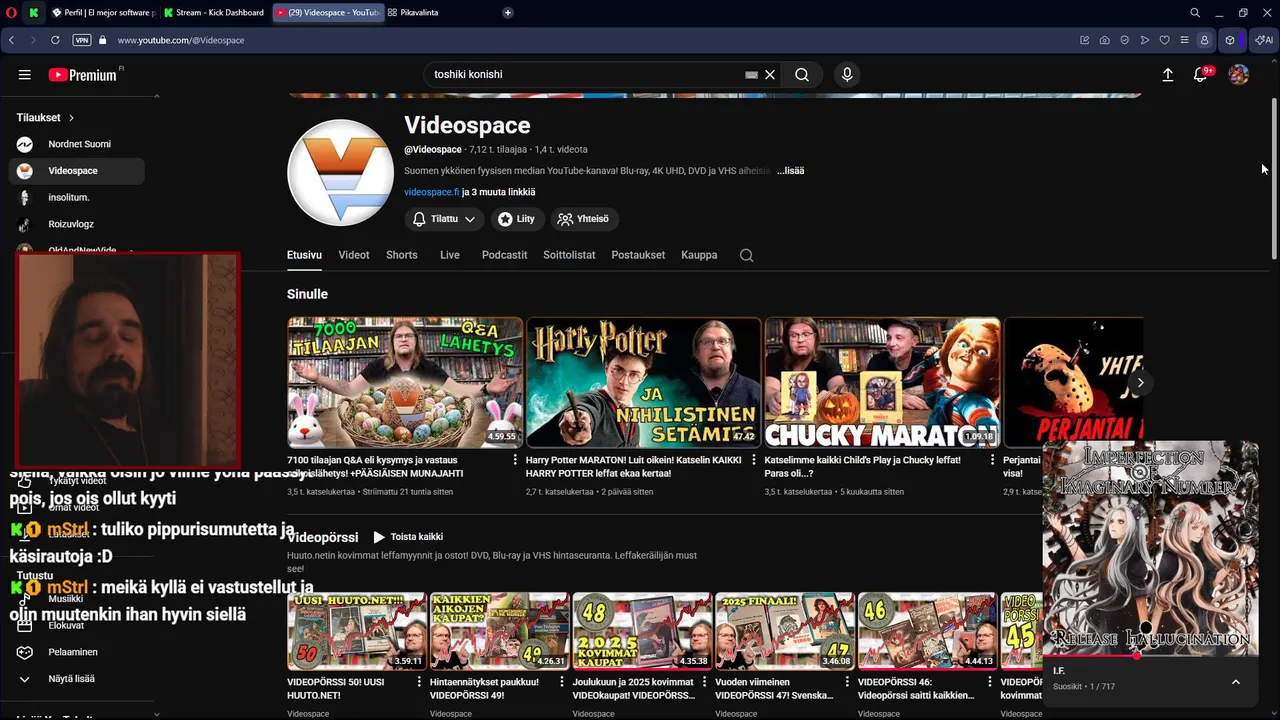Open the Opera main menu logo
Screen dimensions: 1280x720
(x=10, y=13)
